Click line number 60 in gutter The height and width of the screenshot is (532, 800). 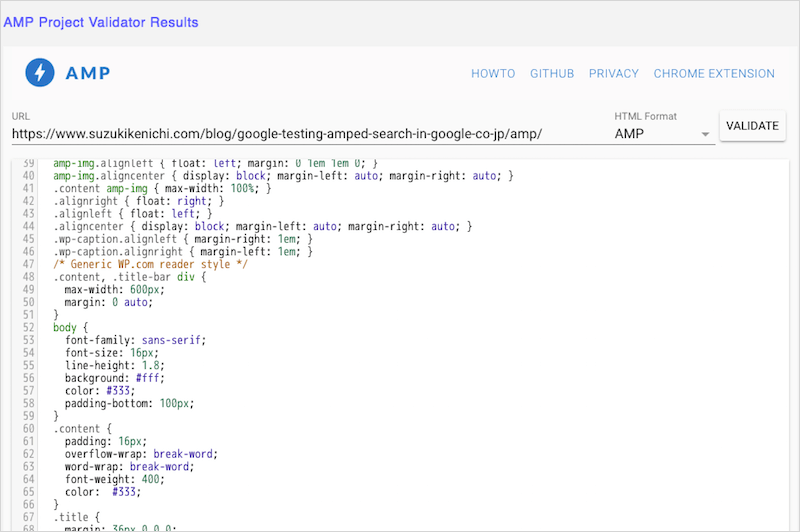29,428
